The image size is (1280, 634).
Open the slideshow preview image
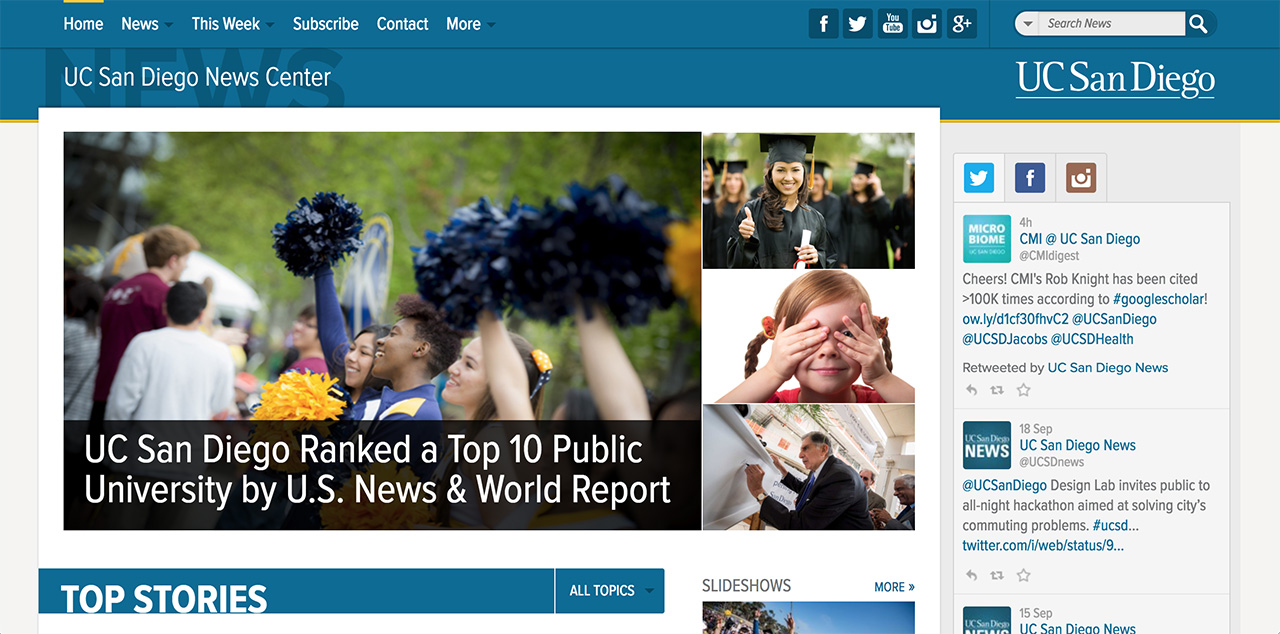[808, 617]
